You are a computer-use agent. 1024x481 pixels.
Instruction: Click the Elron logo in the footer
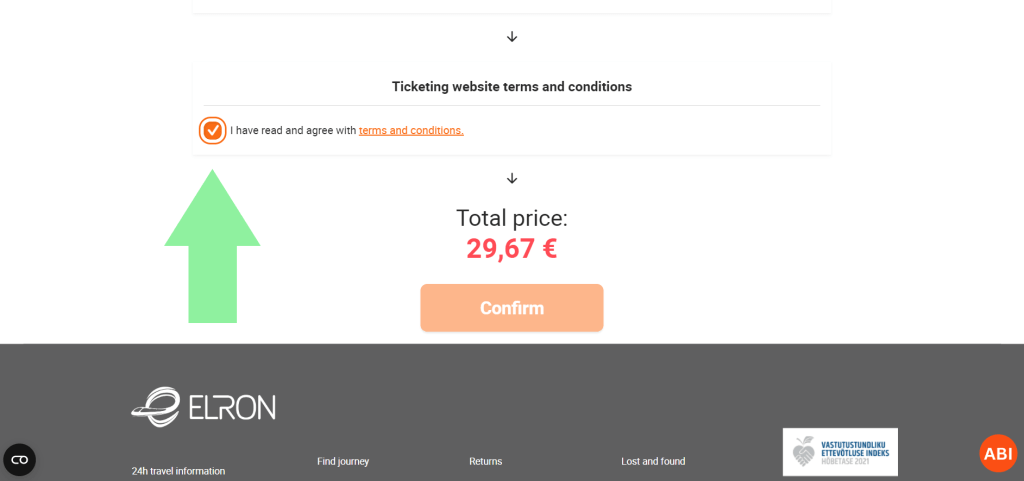coord(204,405)
